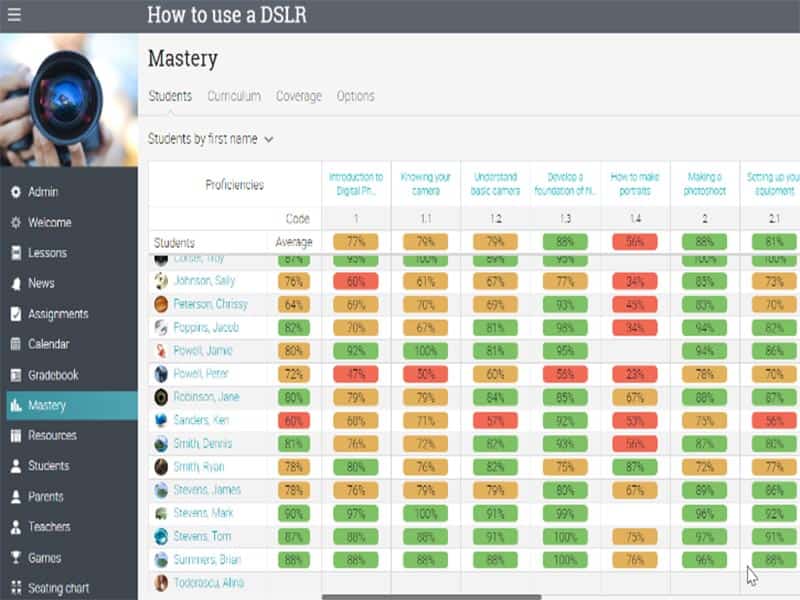Click Todorascu, Alina's avatar

coord(161,583)
